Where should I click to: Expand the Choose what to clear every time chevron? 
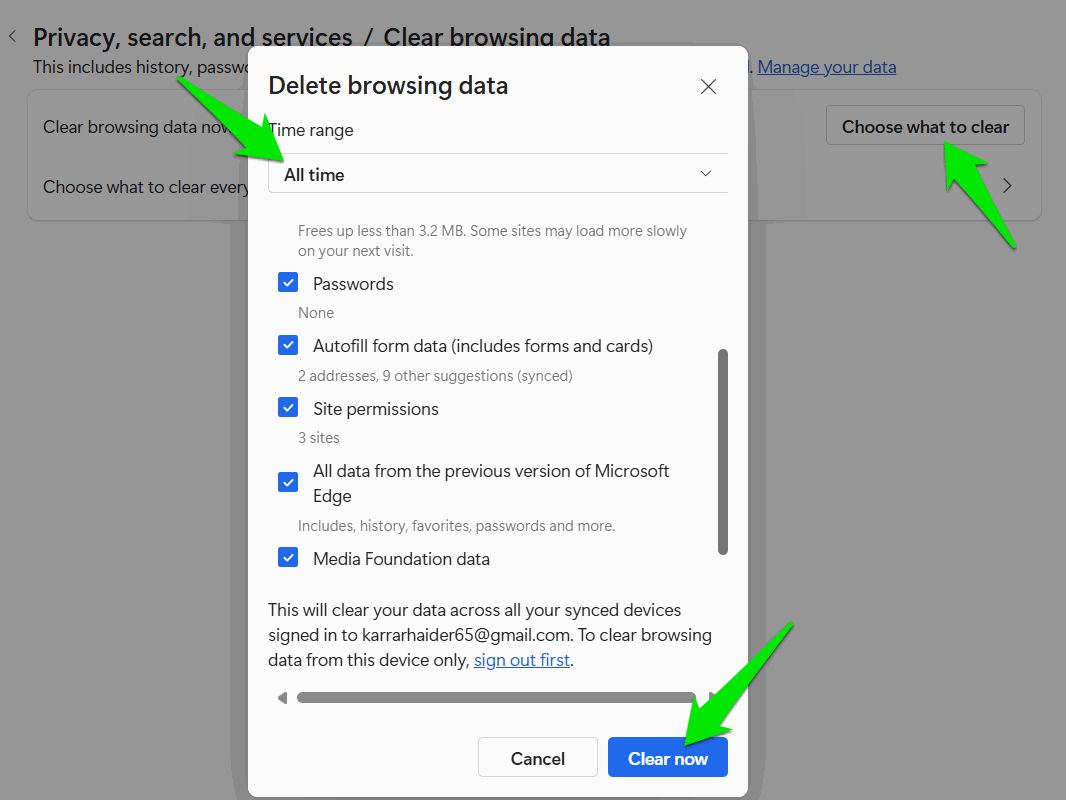point(1007,186)
